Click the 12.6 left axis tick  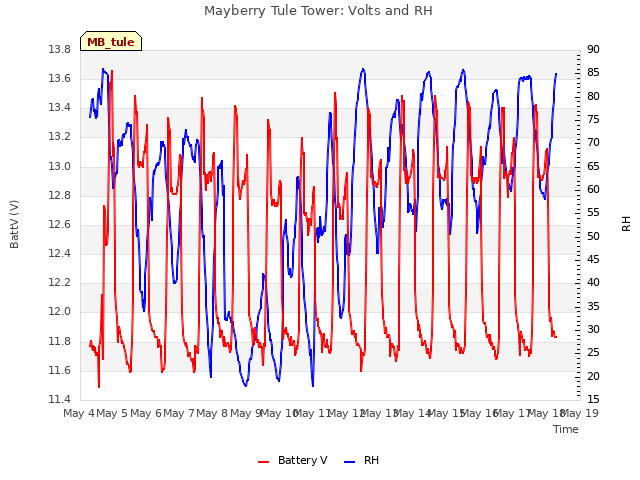tap(60, 224)
